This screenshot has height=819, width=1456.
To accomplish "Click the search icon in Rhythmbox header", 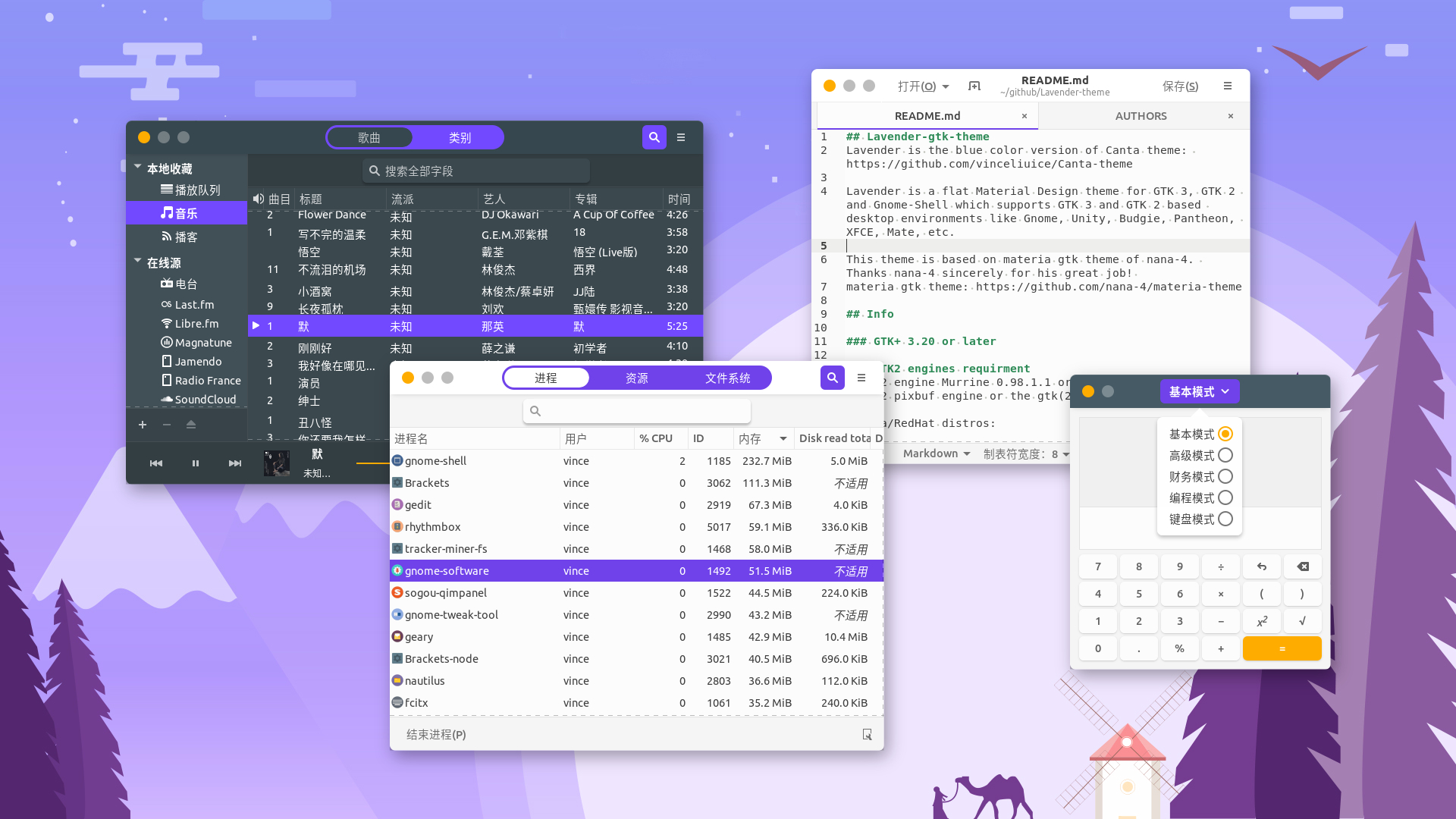I will click(x=654, y=137).
